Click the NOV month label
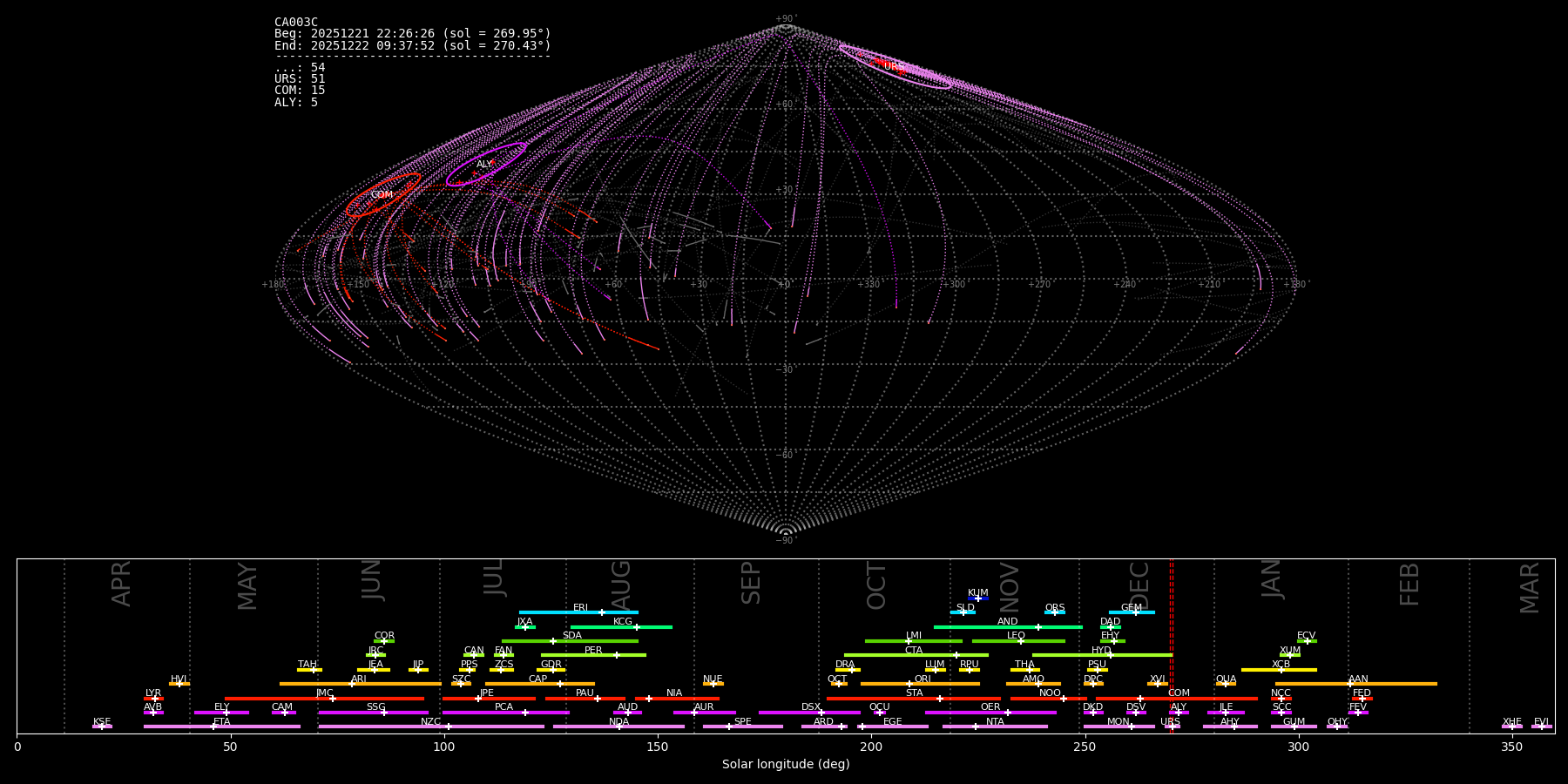The image size is (1568, 784). click(x=1010, y=587)
